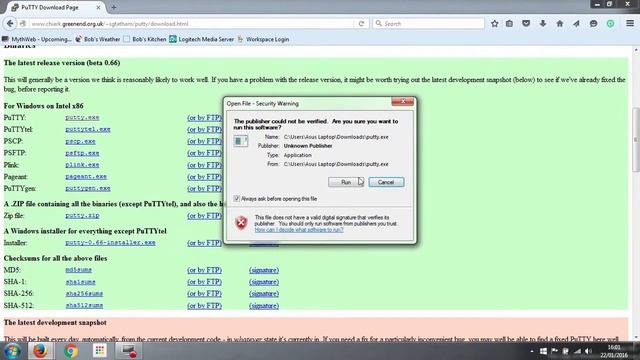Click the network signal tray icon

point(577,351)
